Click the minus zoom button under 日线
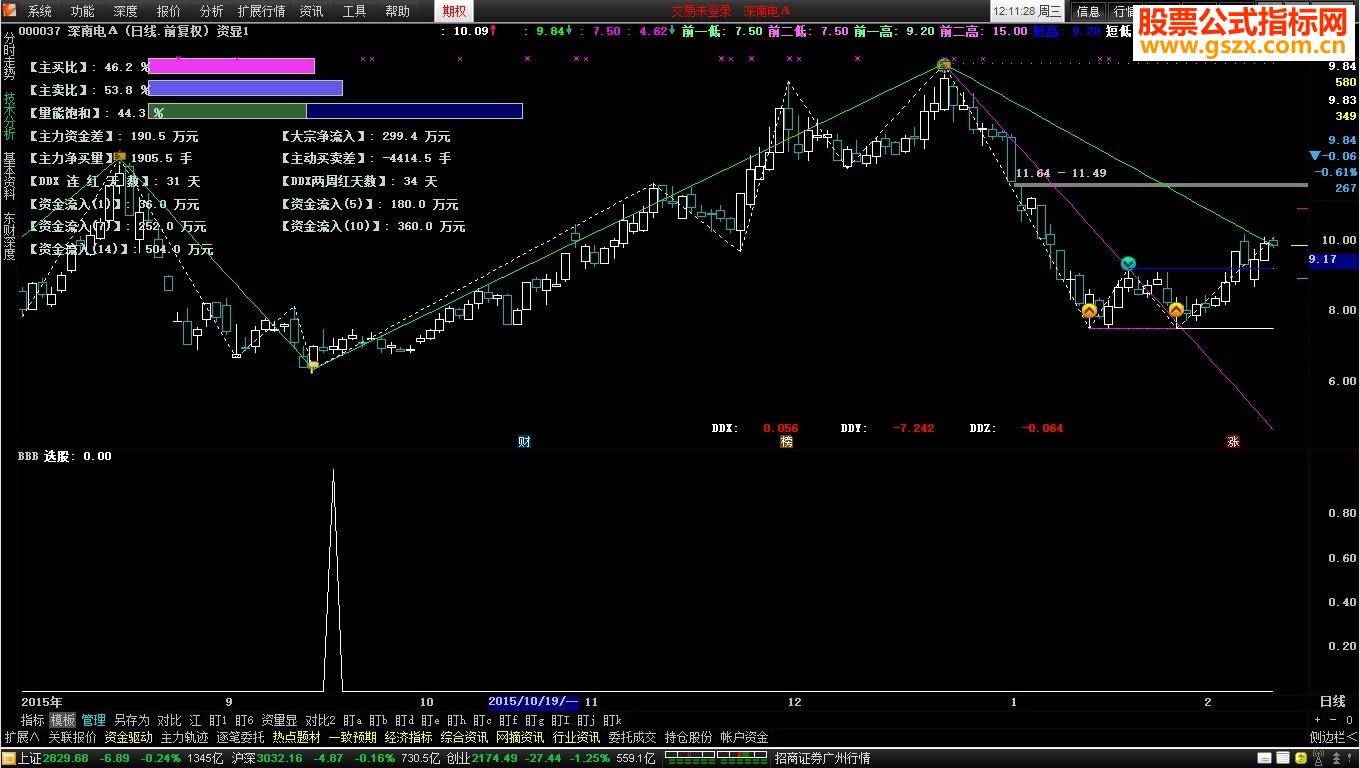The image size is (1360, 768). point(1334,720)
